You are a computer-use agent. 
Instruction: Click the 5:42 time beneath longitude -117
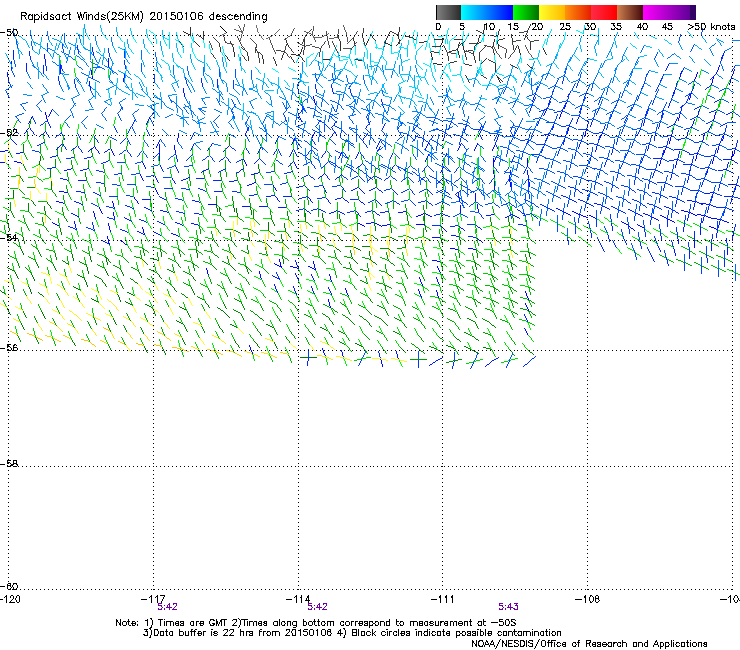tap(168, 607)
